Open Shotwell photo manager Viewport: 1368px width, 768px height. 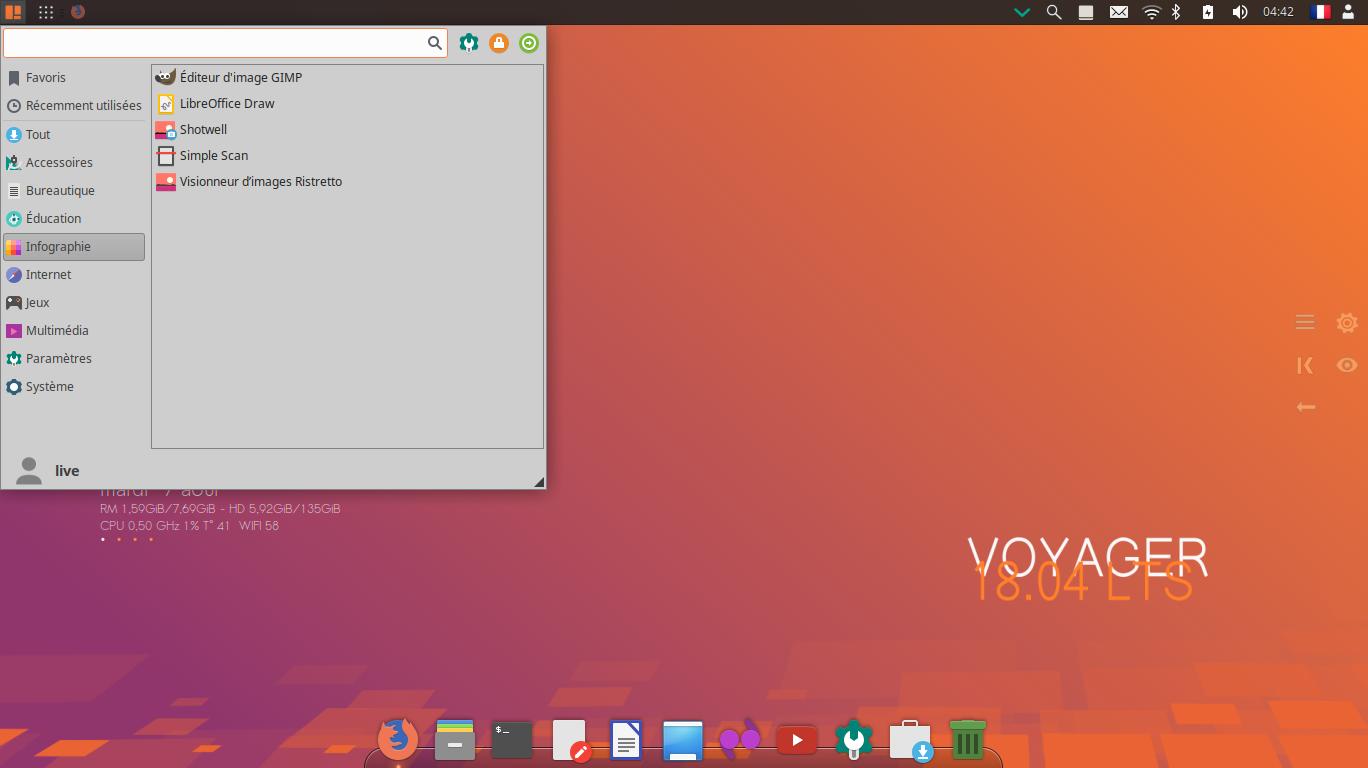tap(347, 129)
